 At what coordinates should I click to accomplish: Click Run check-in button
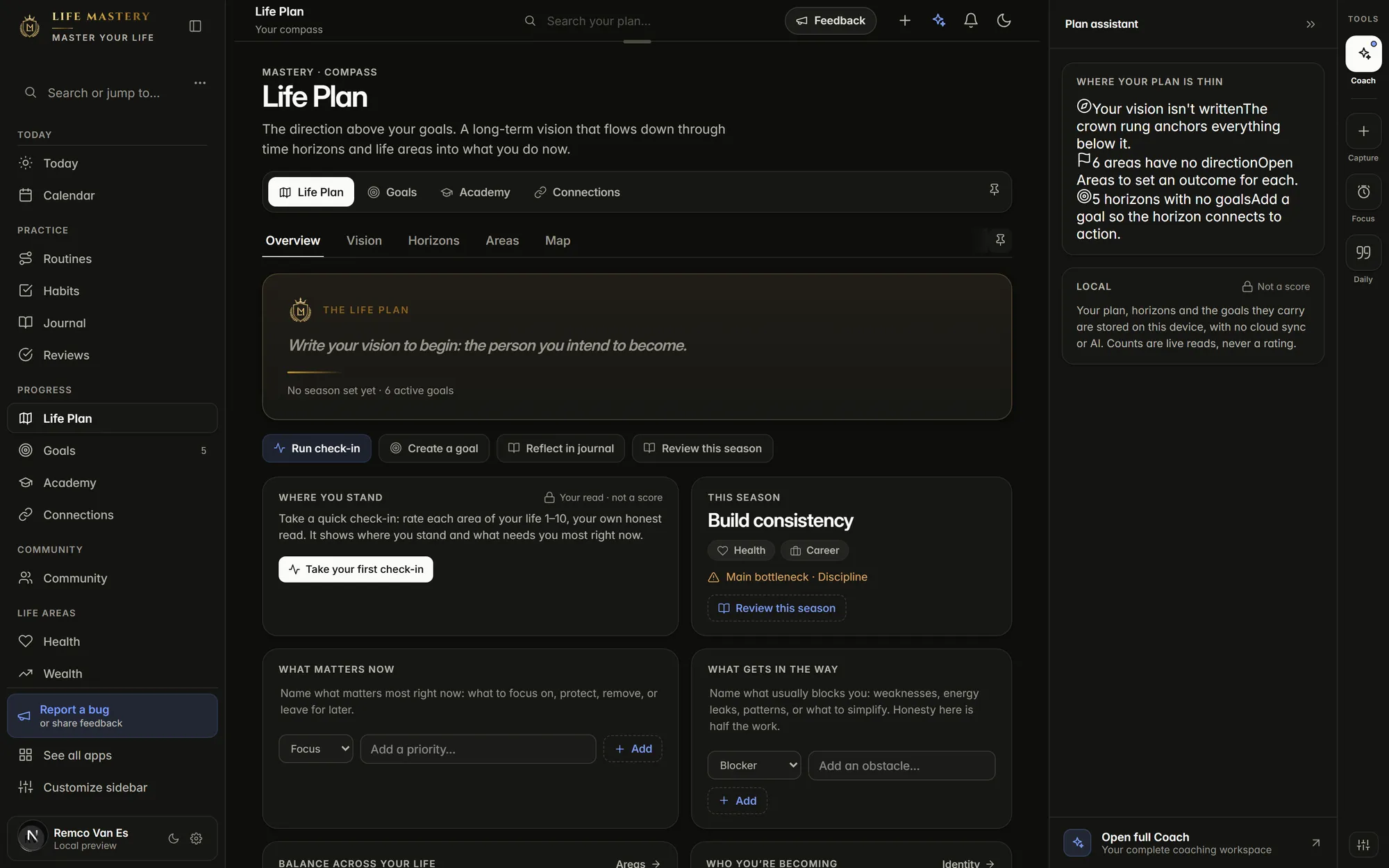coord(317,449)
